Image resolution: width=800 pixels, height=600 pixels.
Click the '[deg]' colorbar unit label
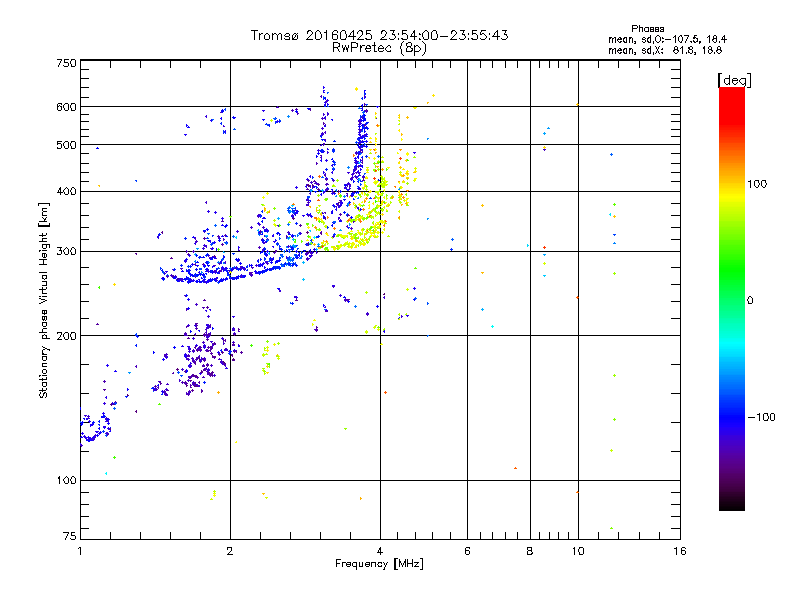pos(734,80)
